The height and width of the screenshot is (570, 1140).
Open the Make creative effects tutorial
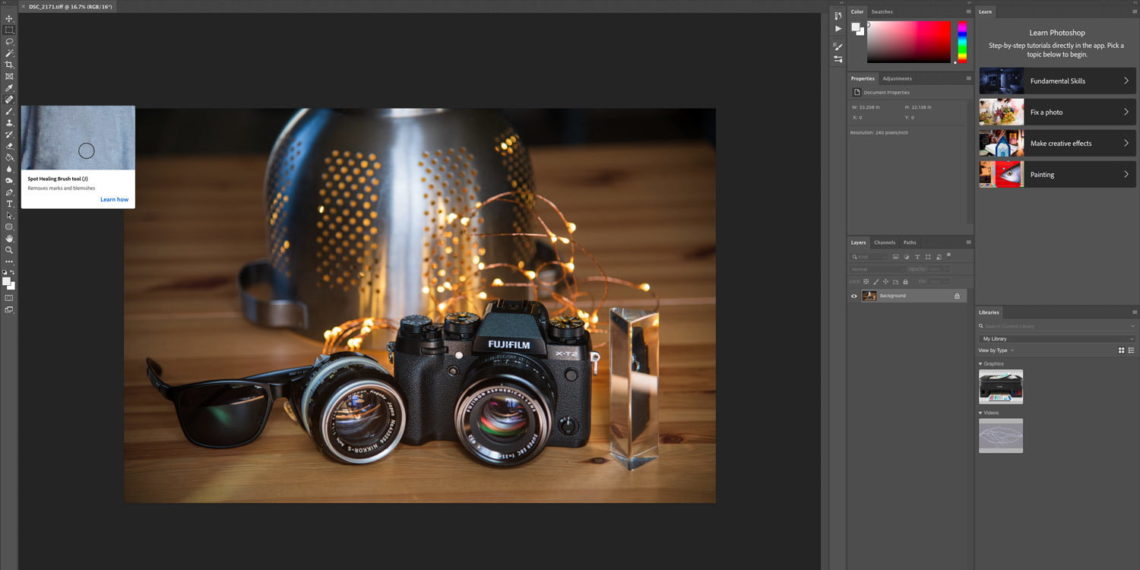1057,143
